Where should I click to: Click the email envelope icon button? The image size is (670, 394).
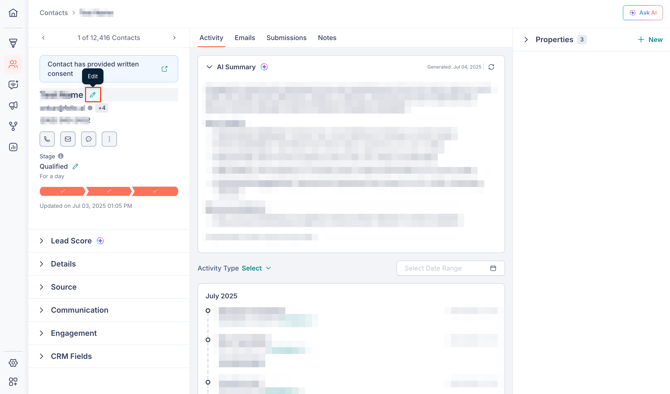tap(68, 139)
